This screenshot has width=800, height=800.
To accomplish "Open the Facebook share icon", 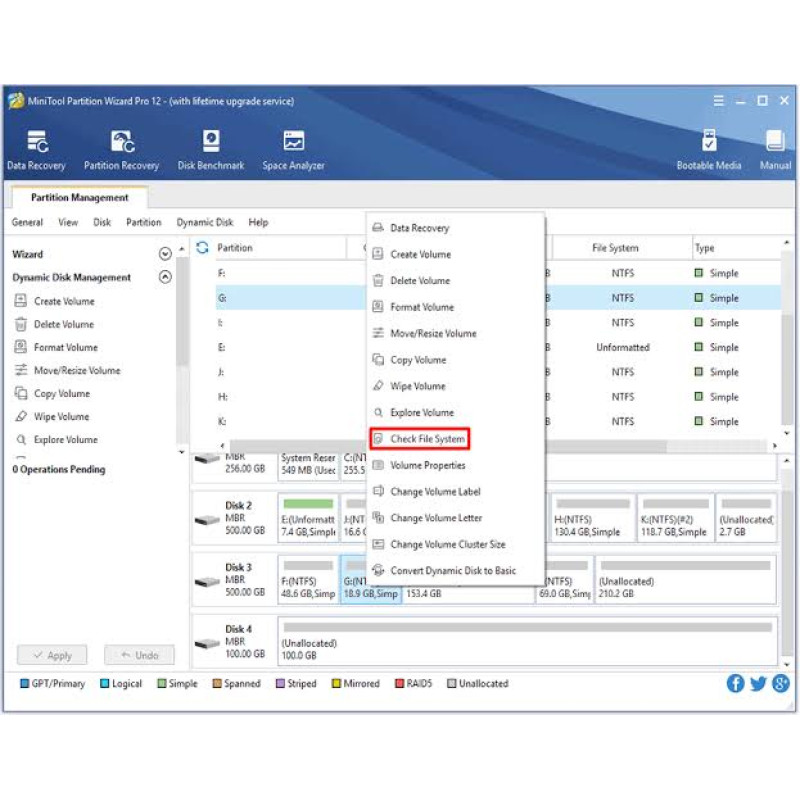I will (735, 683).
